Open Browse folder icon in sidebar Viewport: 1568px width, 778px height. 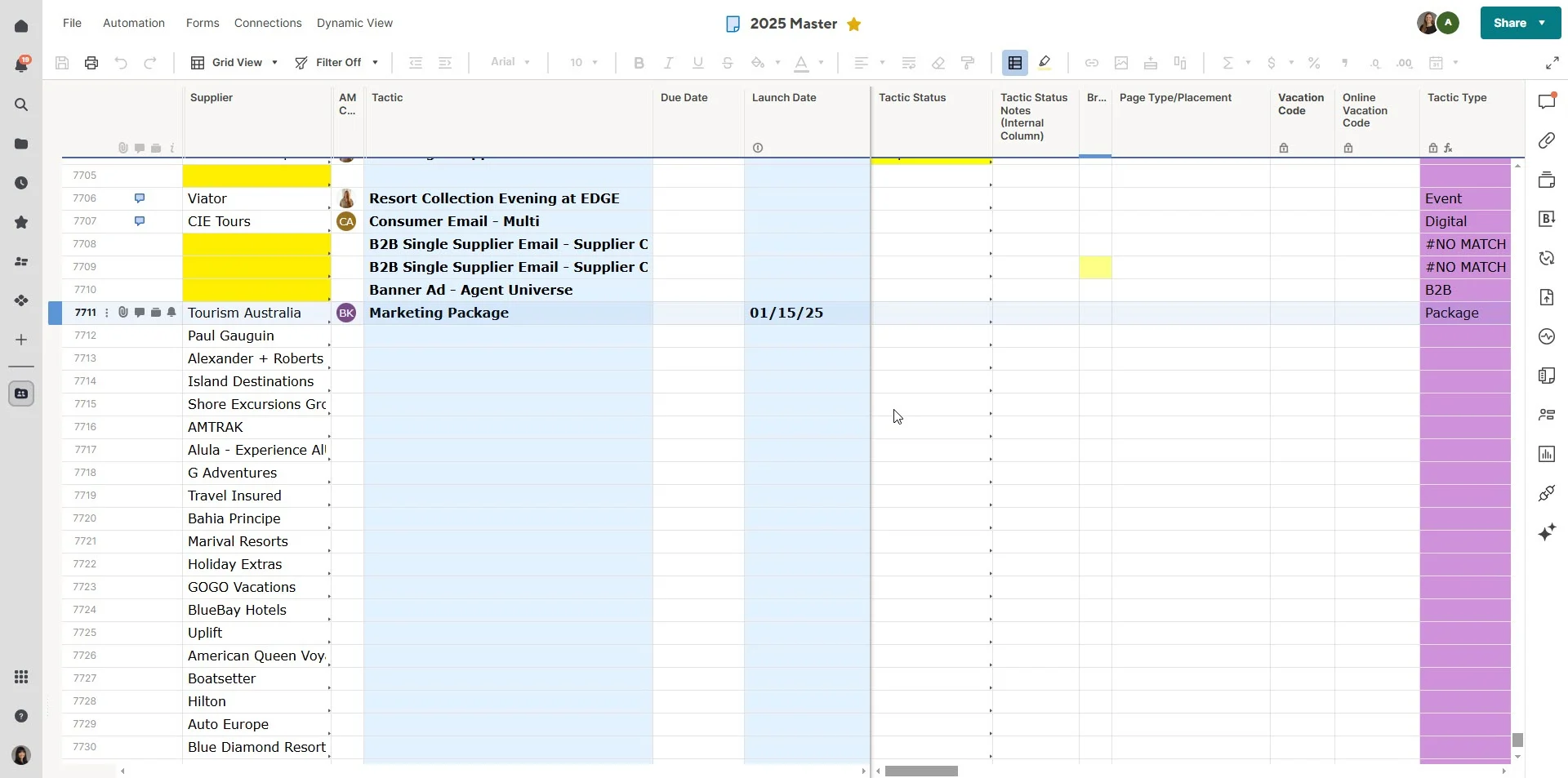pos(21,144)
